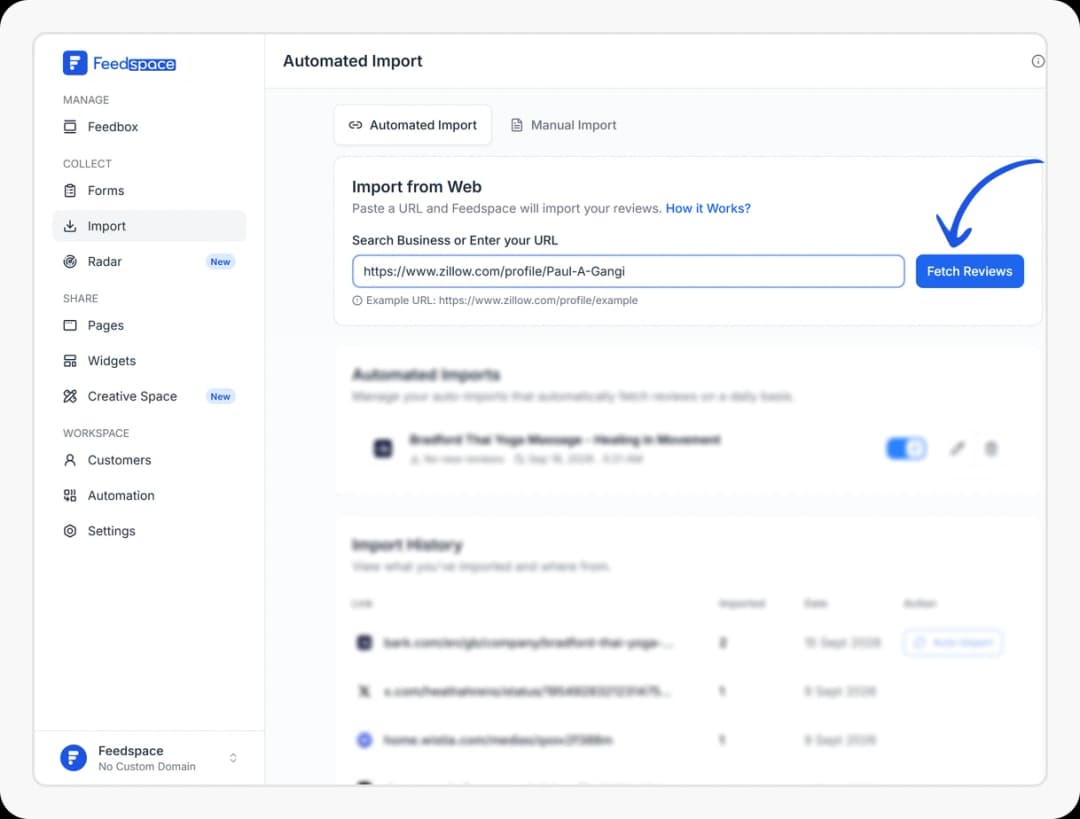Click the Feedspace workspace avatar

pyautogui.click(x=74, y=758)
